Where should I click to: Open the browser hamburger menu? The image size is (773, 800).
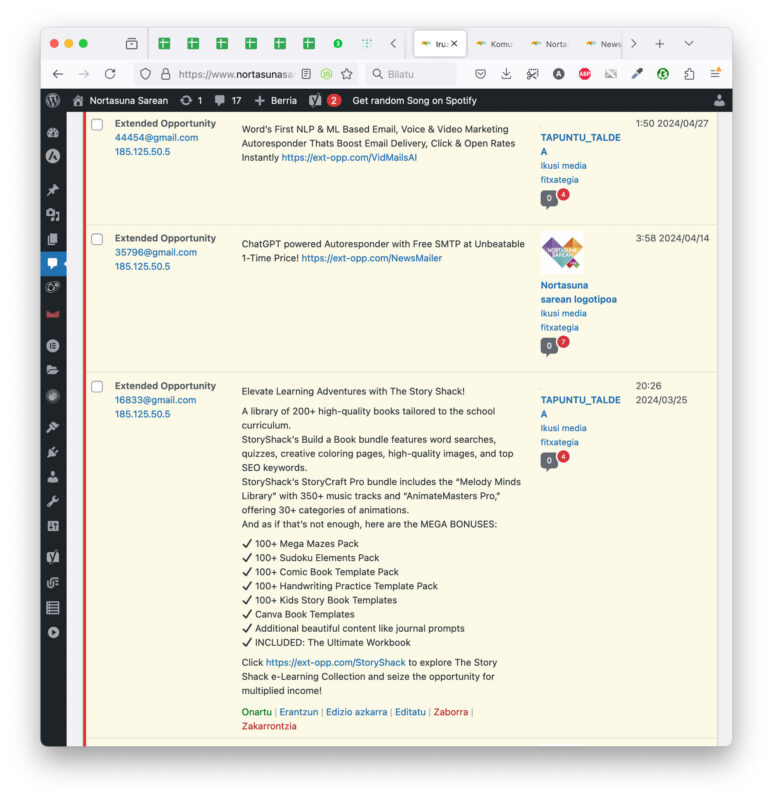(715, 74)
